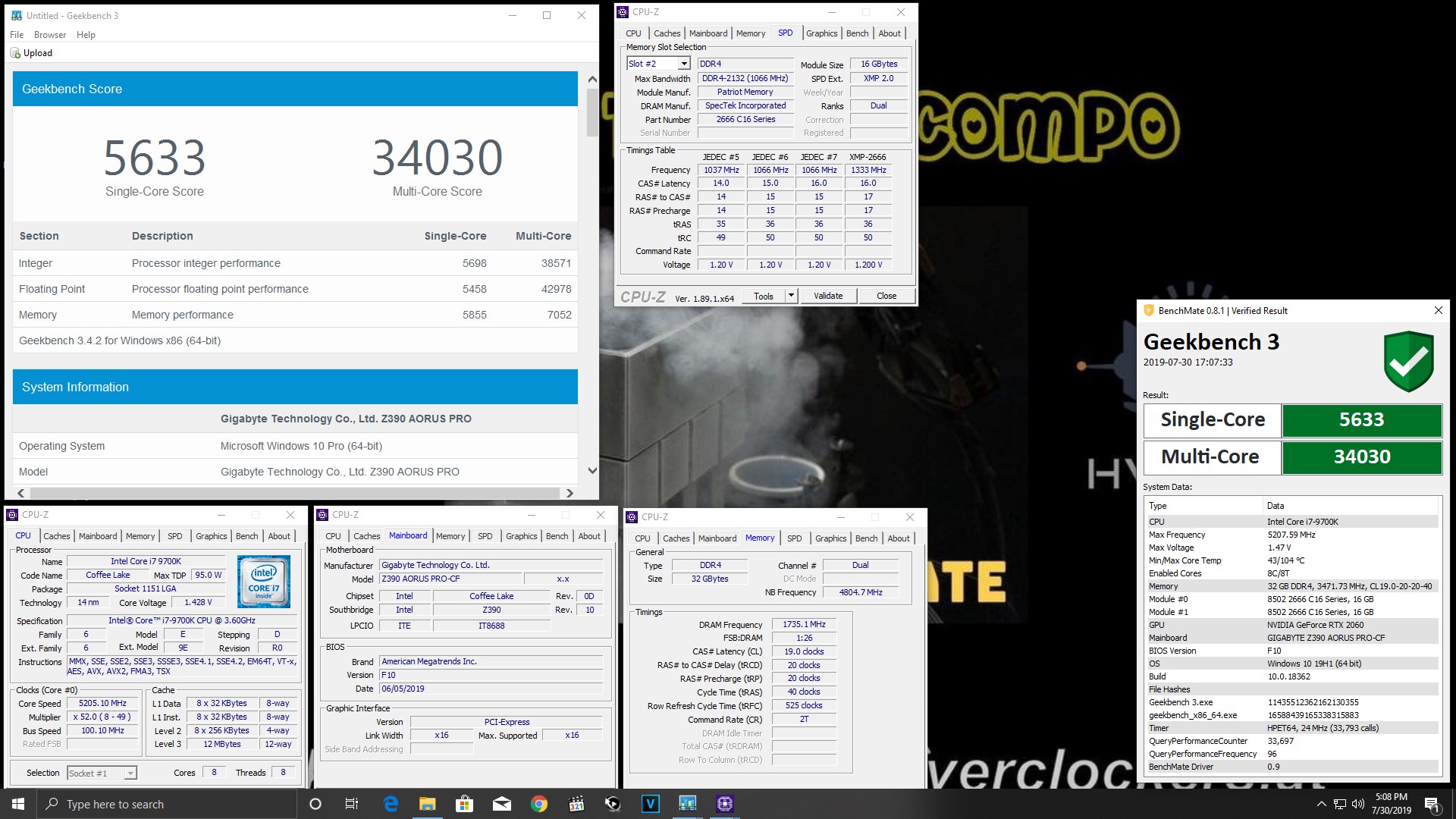1456x819 pixels.
Task: Close the BenchMate Verified Result window
Action: (x=1438, y=310)
